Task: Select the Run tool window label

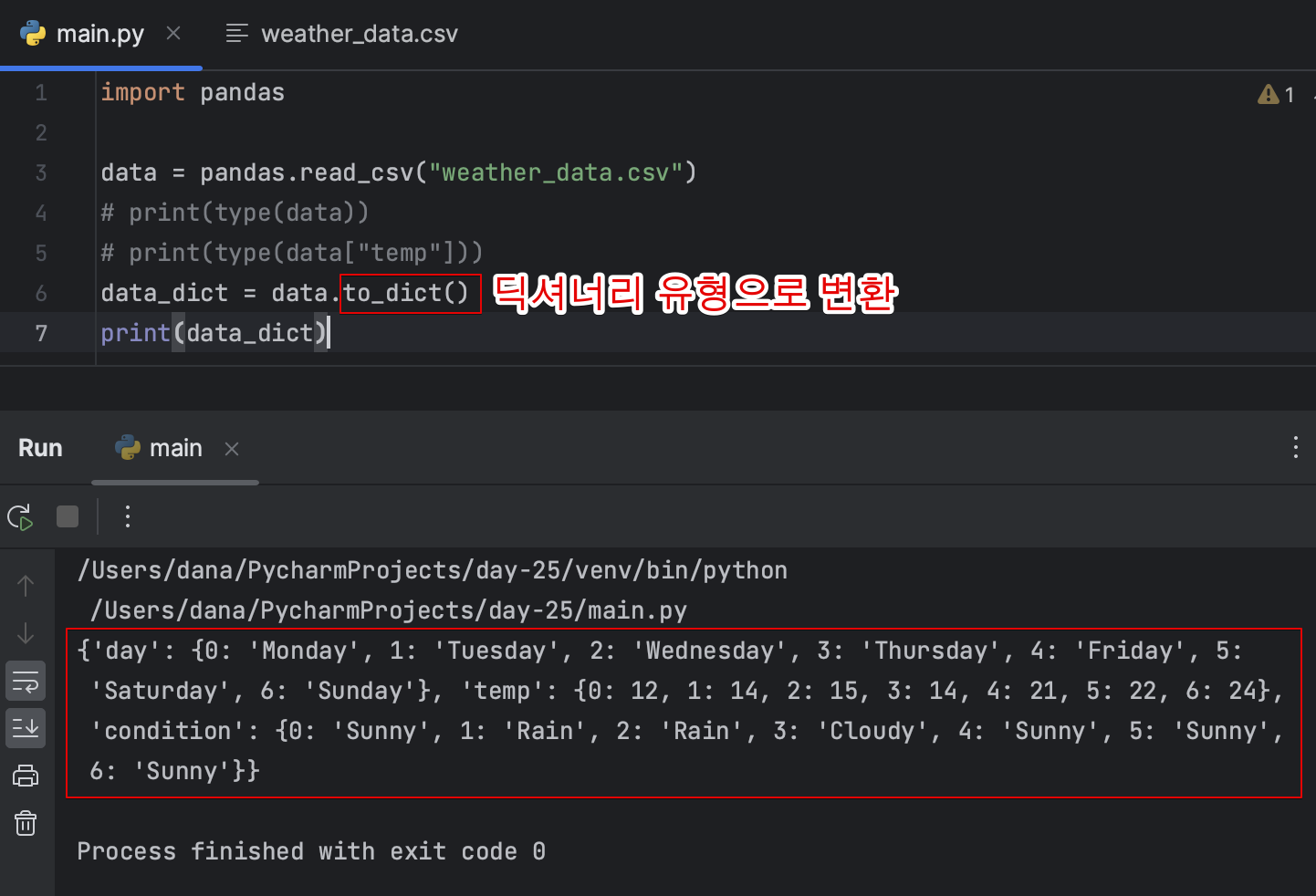Action: click(40, 448)
